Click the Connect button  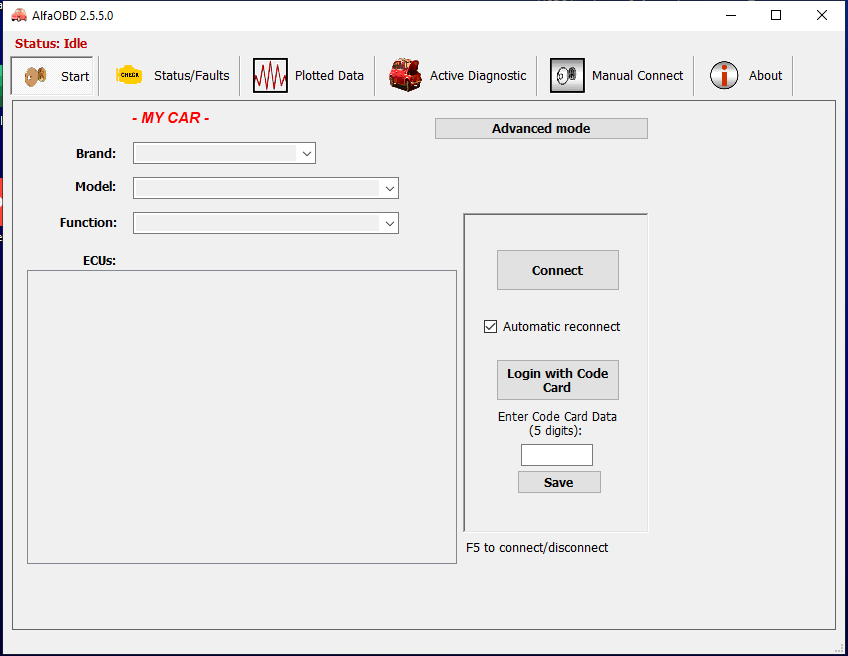(558, 270)
